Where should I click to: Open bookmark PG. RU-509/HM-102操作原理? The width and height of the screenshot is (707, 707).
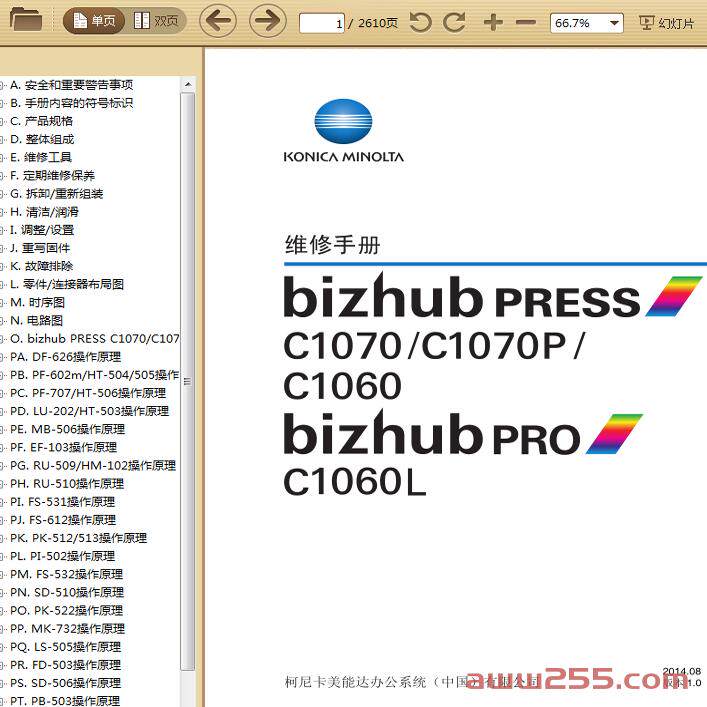(93, 465)
